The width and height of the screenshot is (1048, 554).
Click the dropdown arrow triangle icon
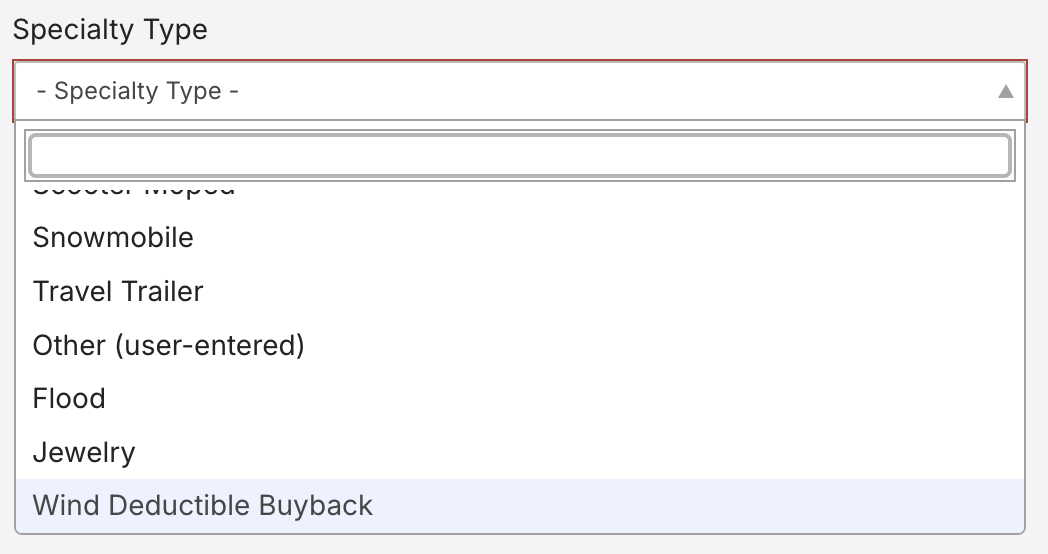[x=1006, y=92]
